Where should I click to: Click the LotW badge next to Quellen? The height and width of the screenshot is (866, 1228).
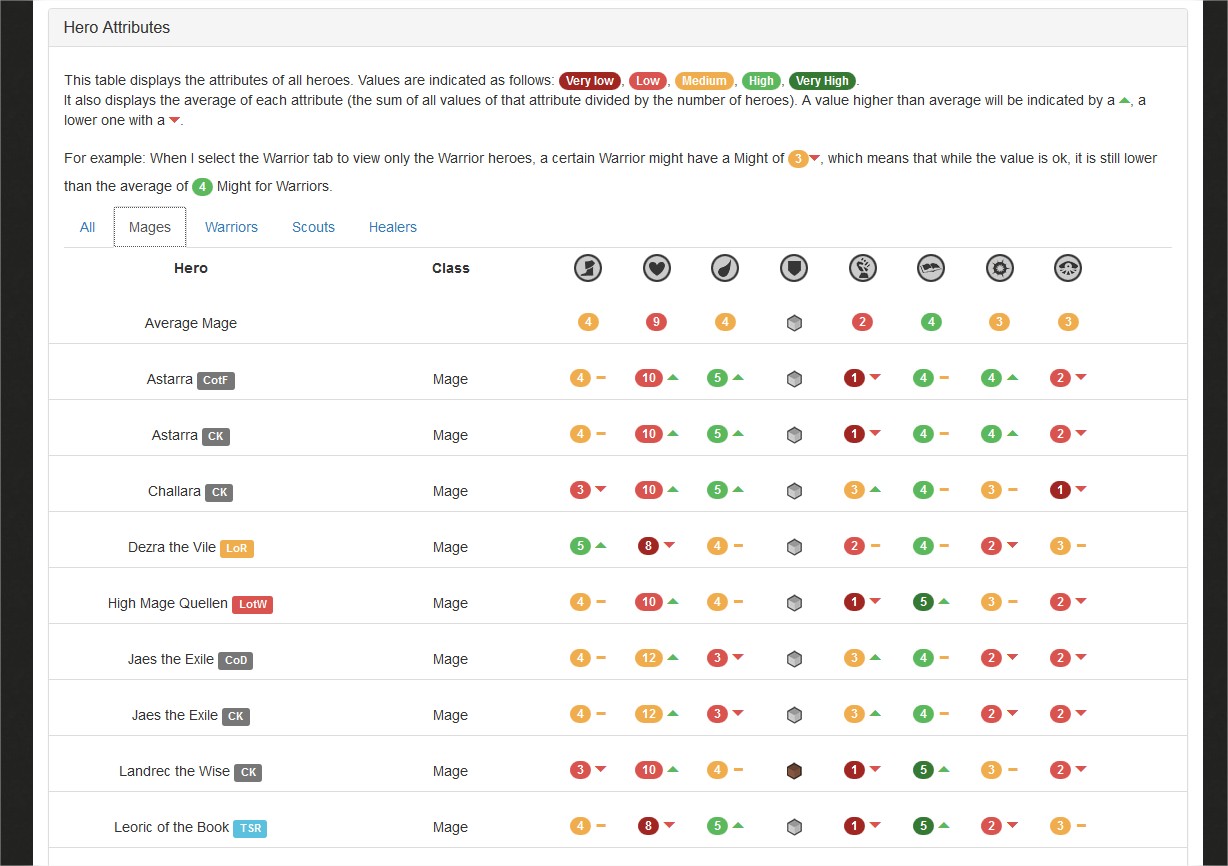[252, 604]
